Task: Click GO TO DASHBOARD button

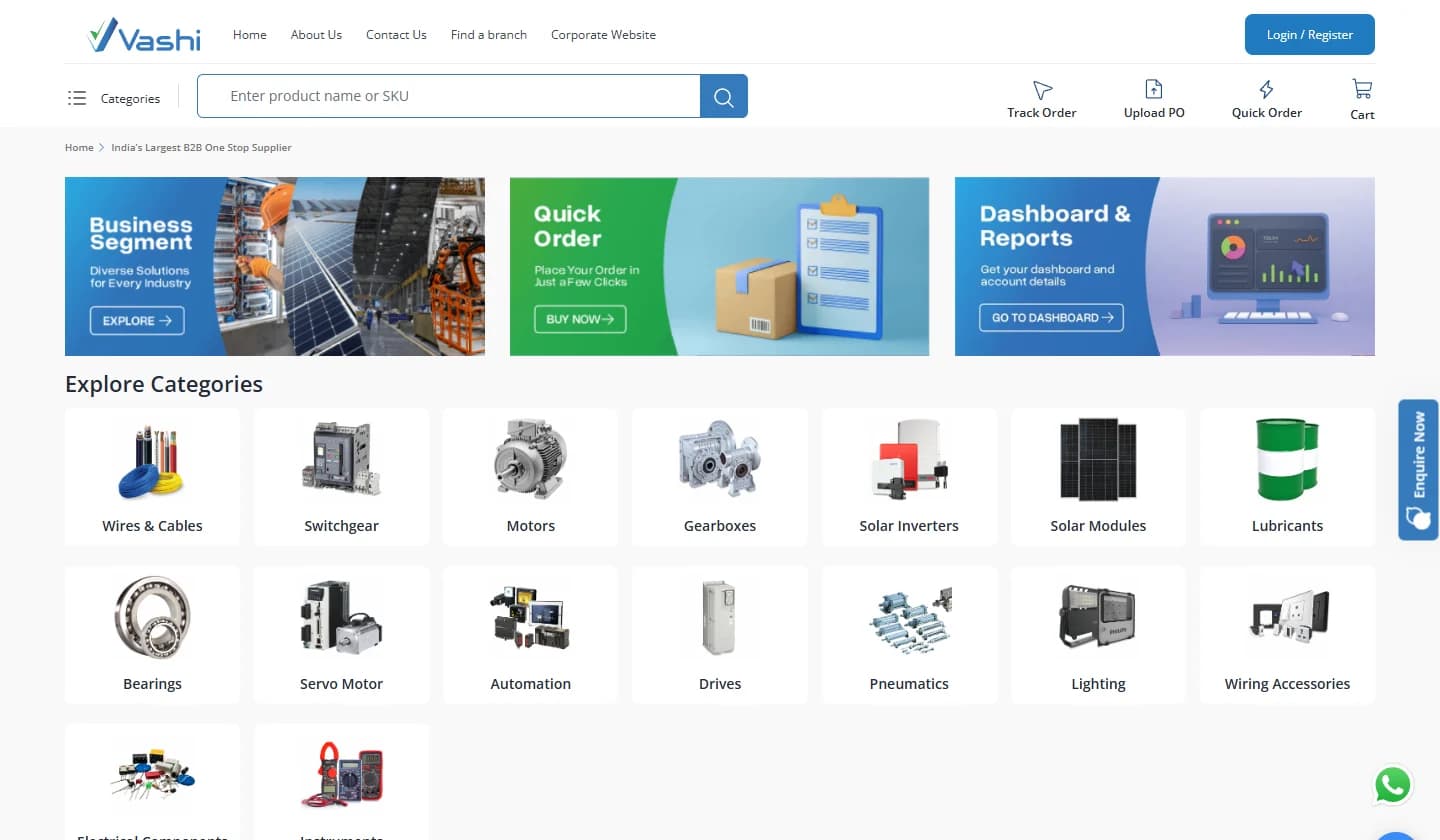Action: 1052,318
